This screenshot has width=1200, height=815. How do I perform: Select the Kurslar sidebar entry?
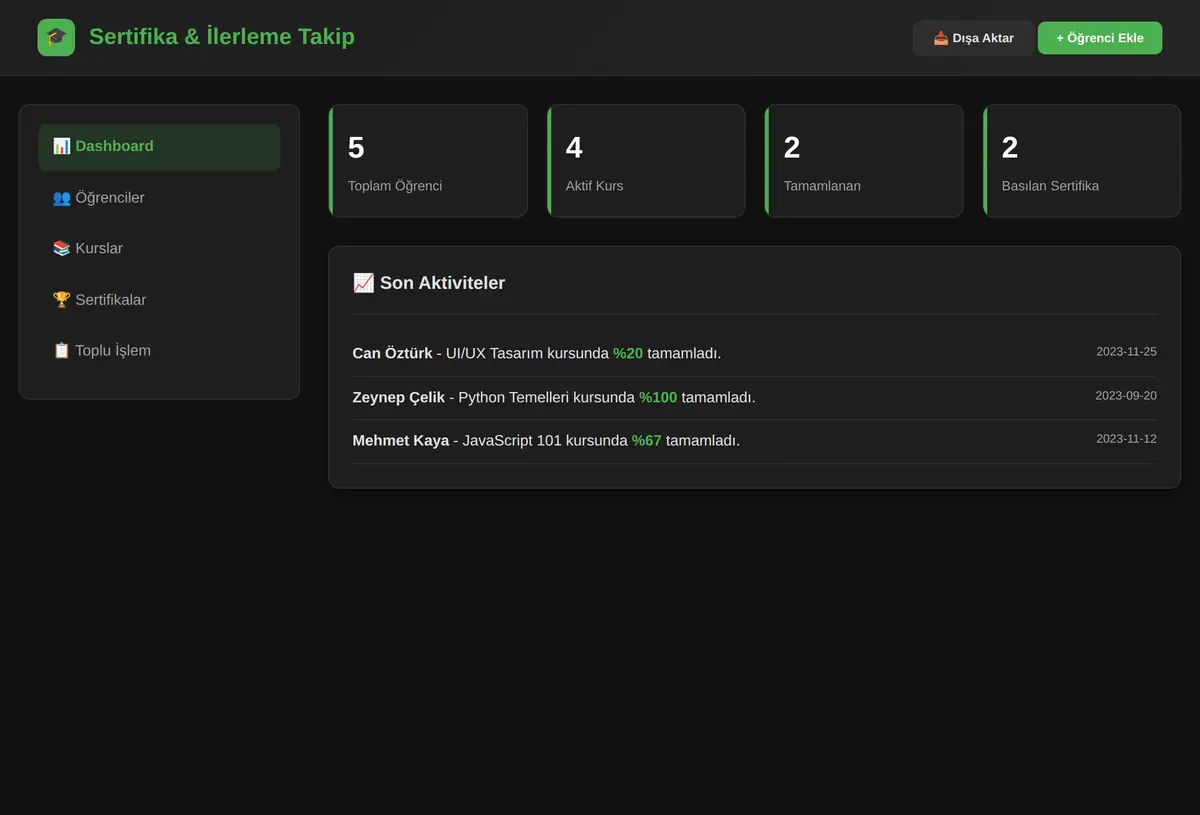[x=159, y=248]
